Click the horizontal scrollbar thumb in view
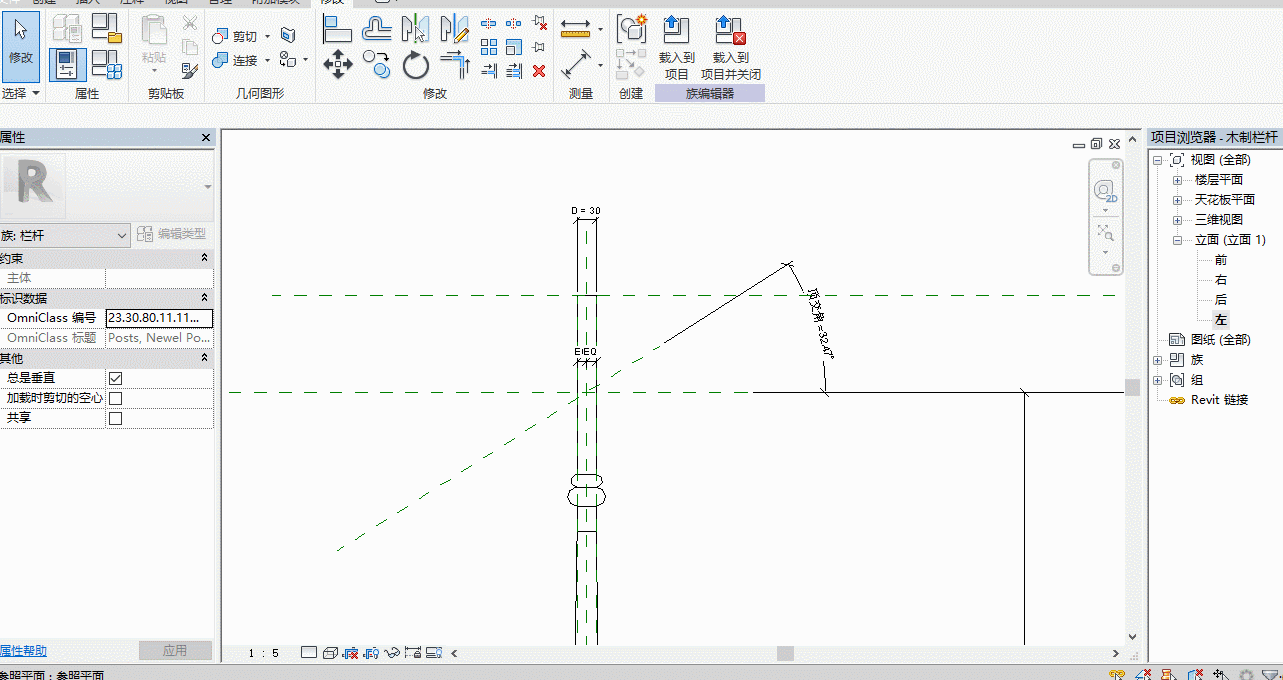 click(785, 653)
